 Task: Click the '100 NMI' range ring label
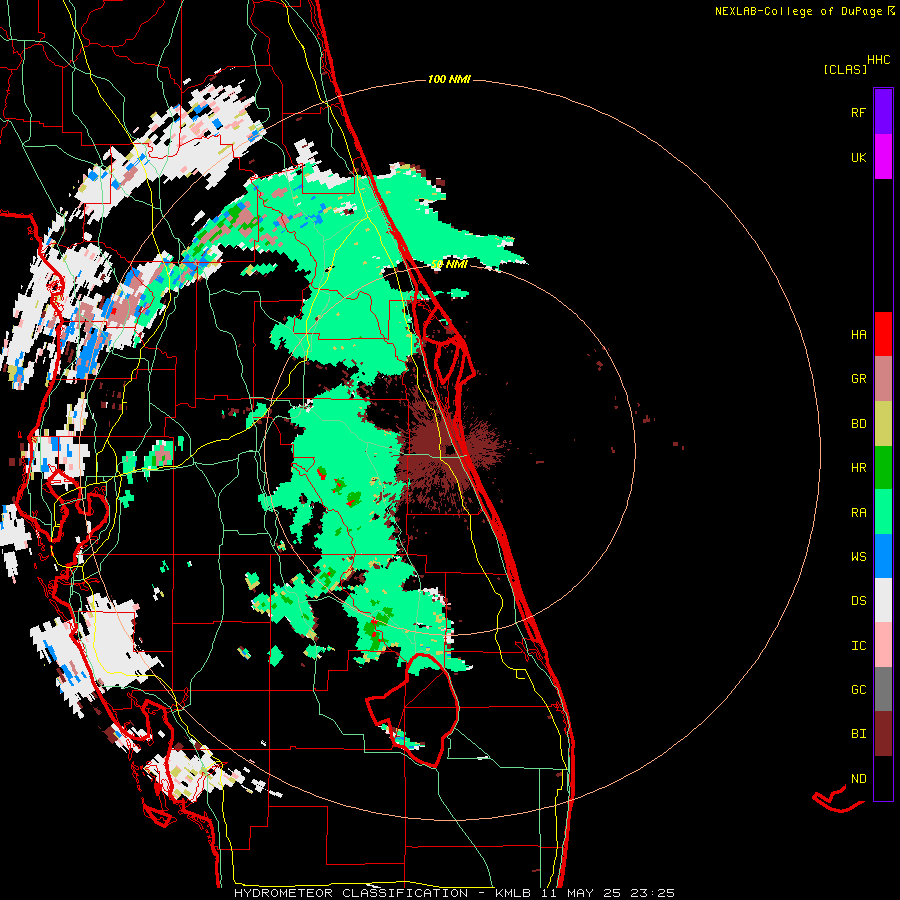(x=449, y=79)
